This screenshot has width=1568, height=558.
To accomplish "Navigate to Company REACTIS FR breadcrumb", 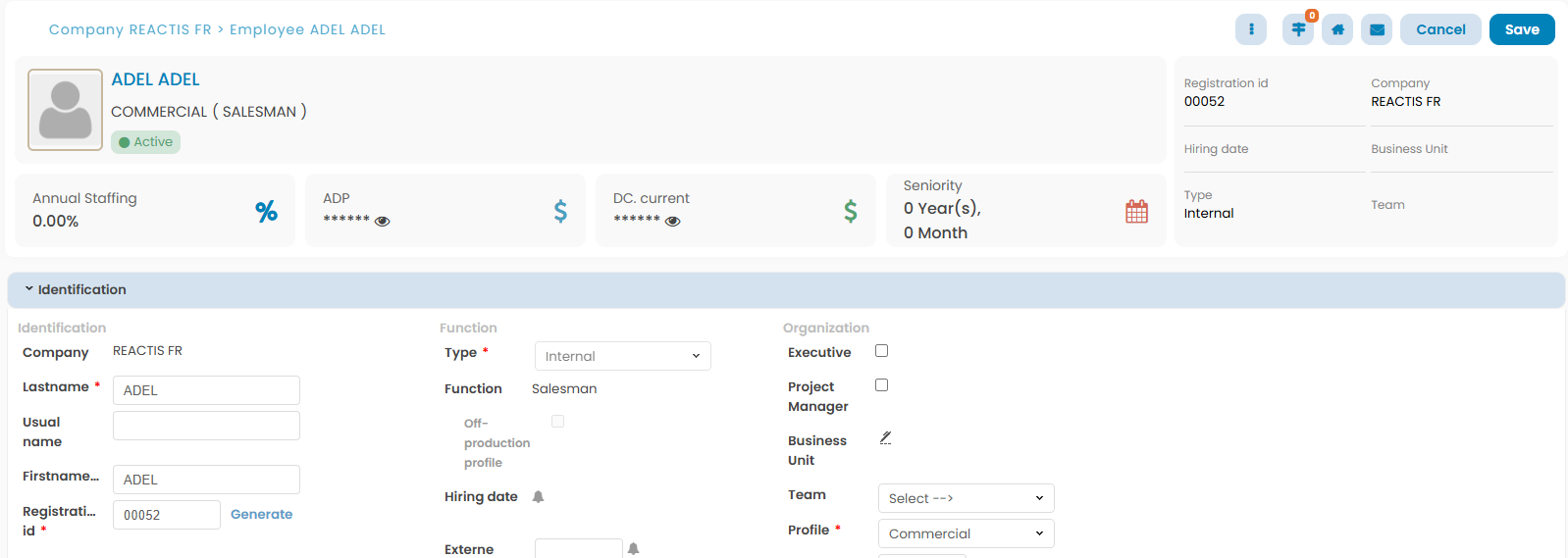I will coord(130,29).
